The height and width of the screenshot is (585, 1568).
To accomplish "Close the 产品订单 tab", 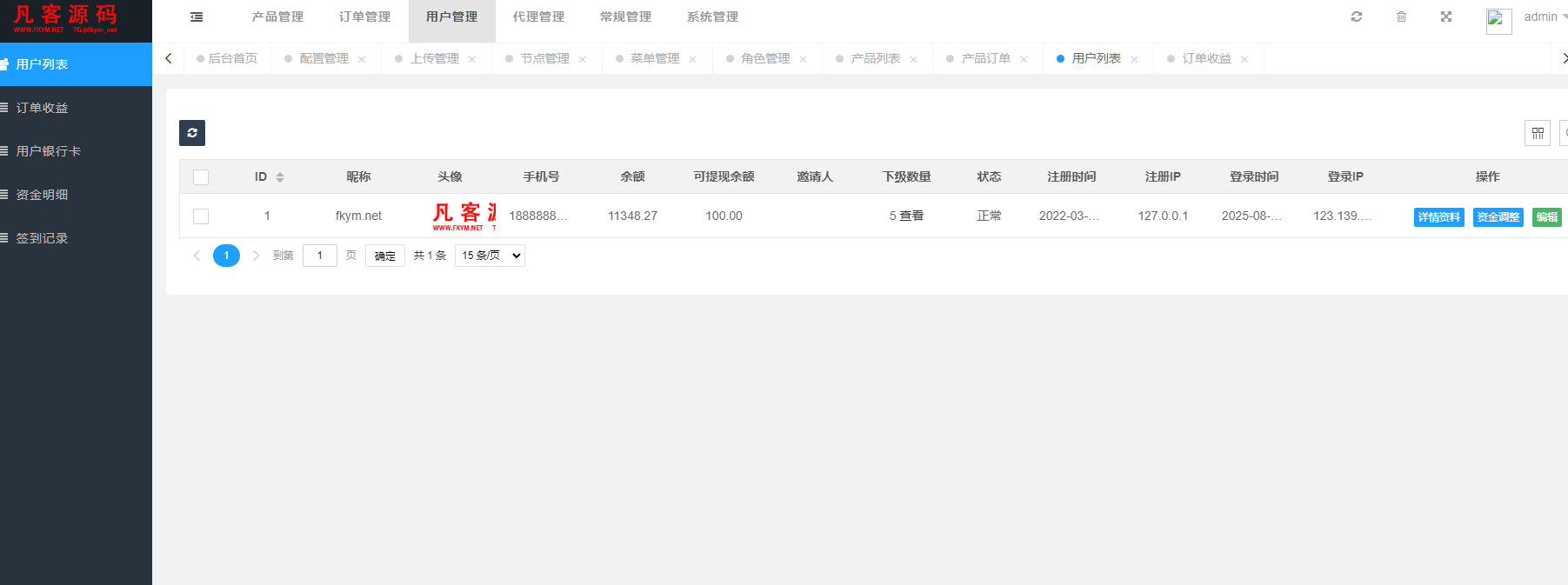I will 1024,59.
